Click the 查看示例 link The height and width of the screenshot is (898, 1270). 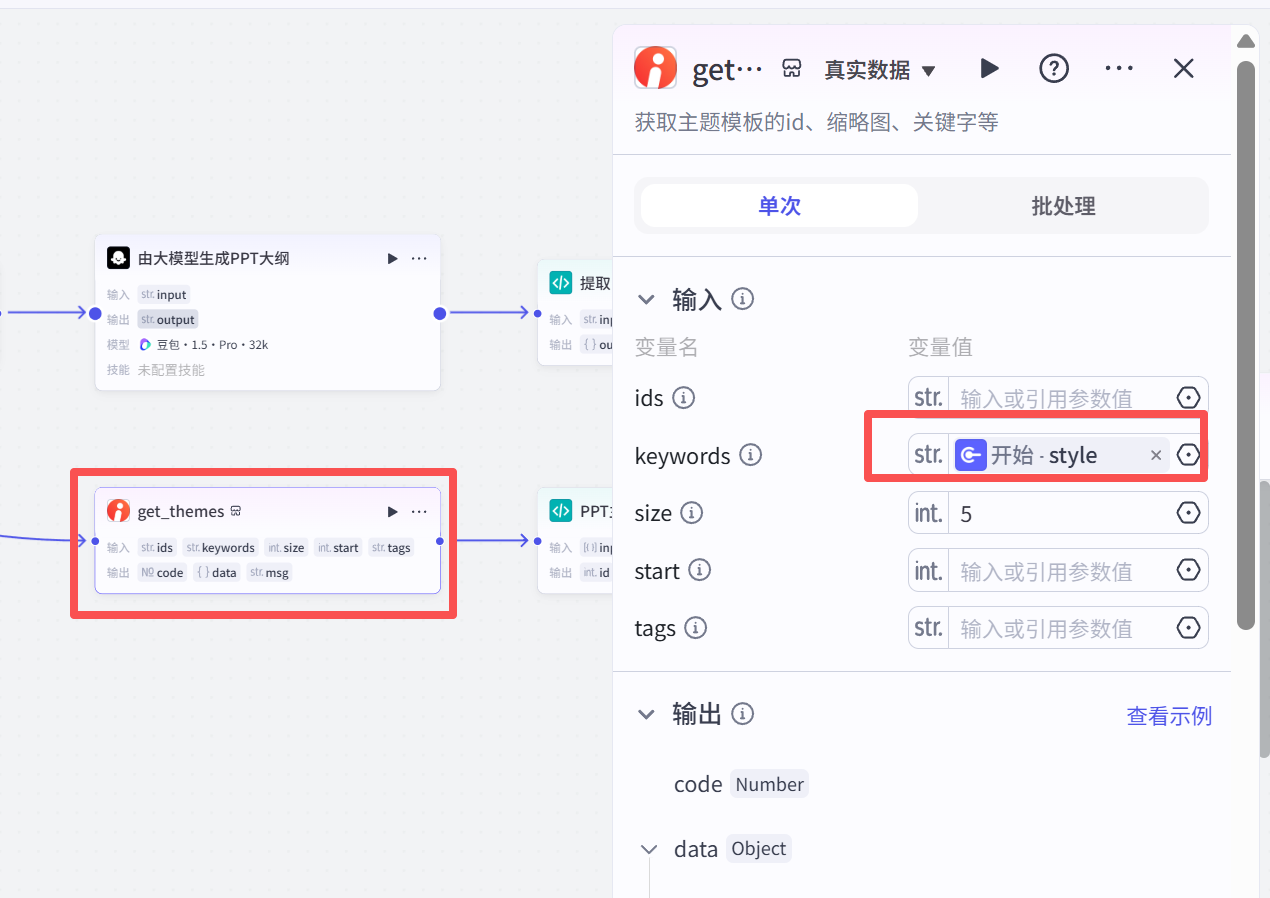click(x=1168, y=716)
